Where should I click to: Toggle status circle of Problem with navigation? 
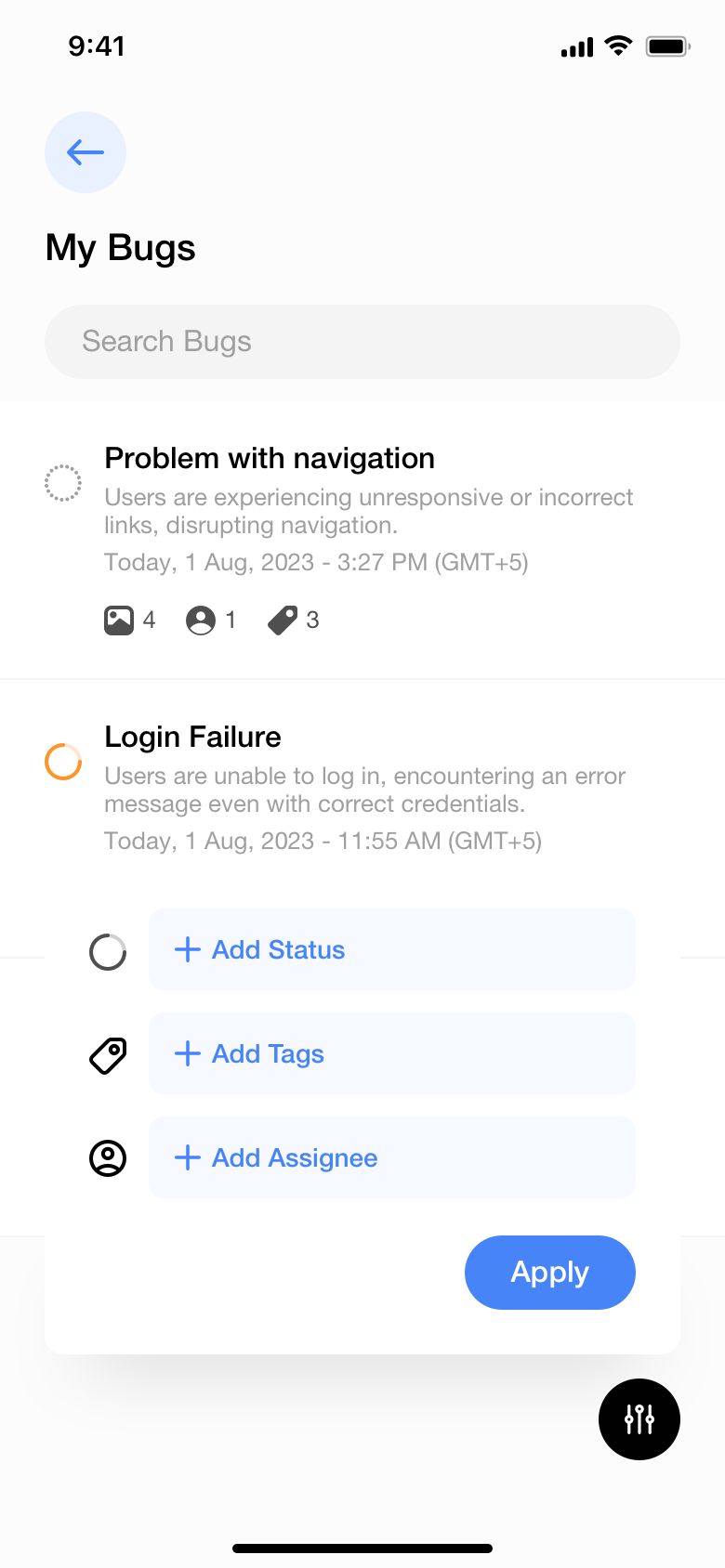(63, 483)
